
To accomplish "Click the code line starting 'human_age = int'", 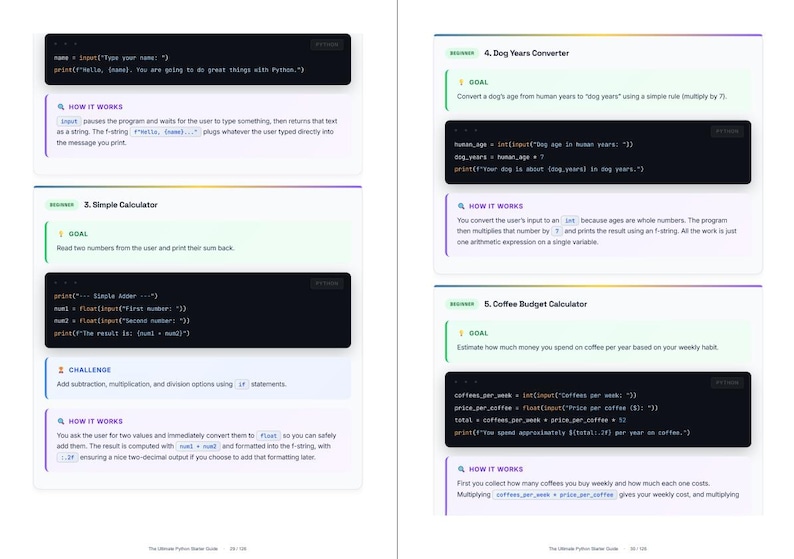I will click(x=543, y=145).
